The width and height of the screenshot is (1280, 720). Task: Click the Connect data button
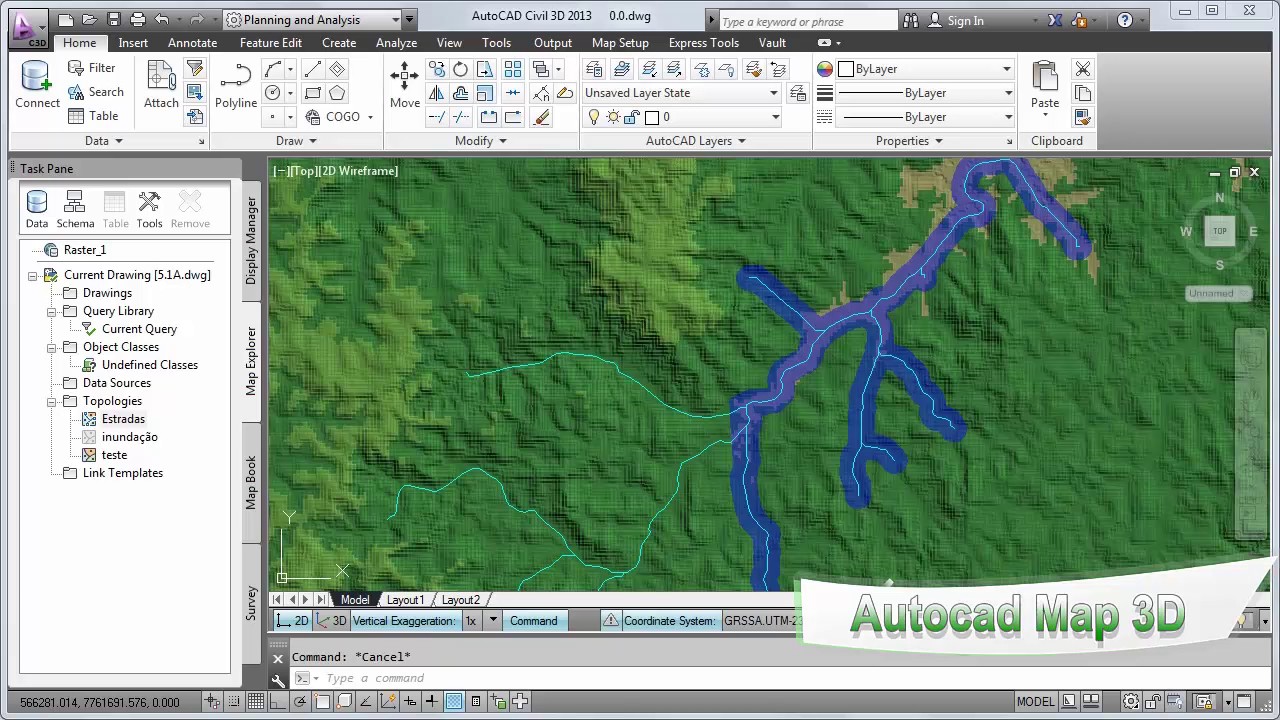point(37,85)
